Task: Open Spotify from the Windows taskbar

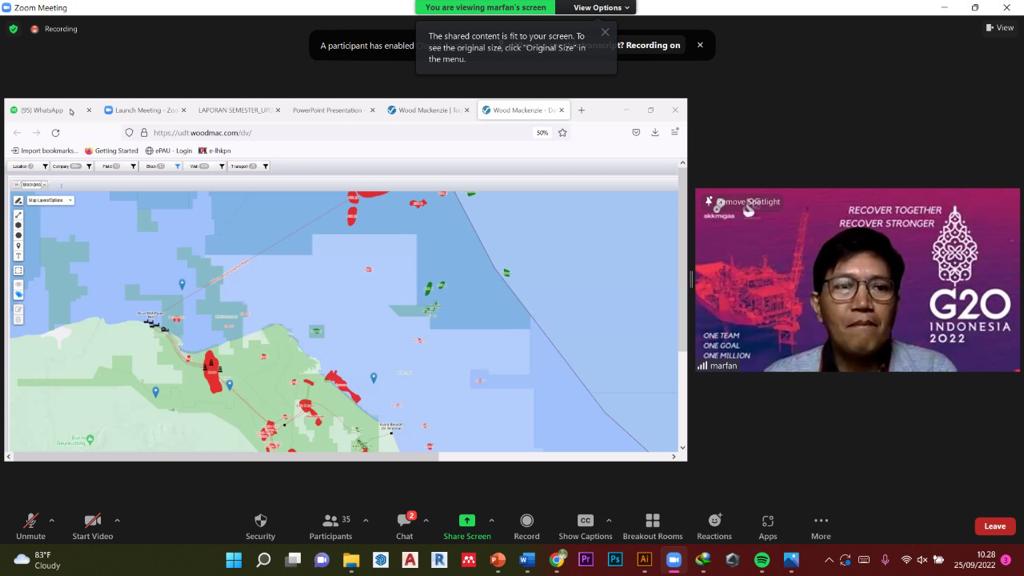Action: (762, 560)
